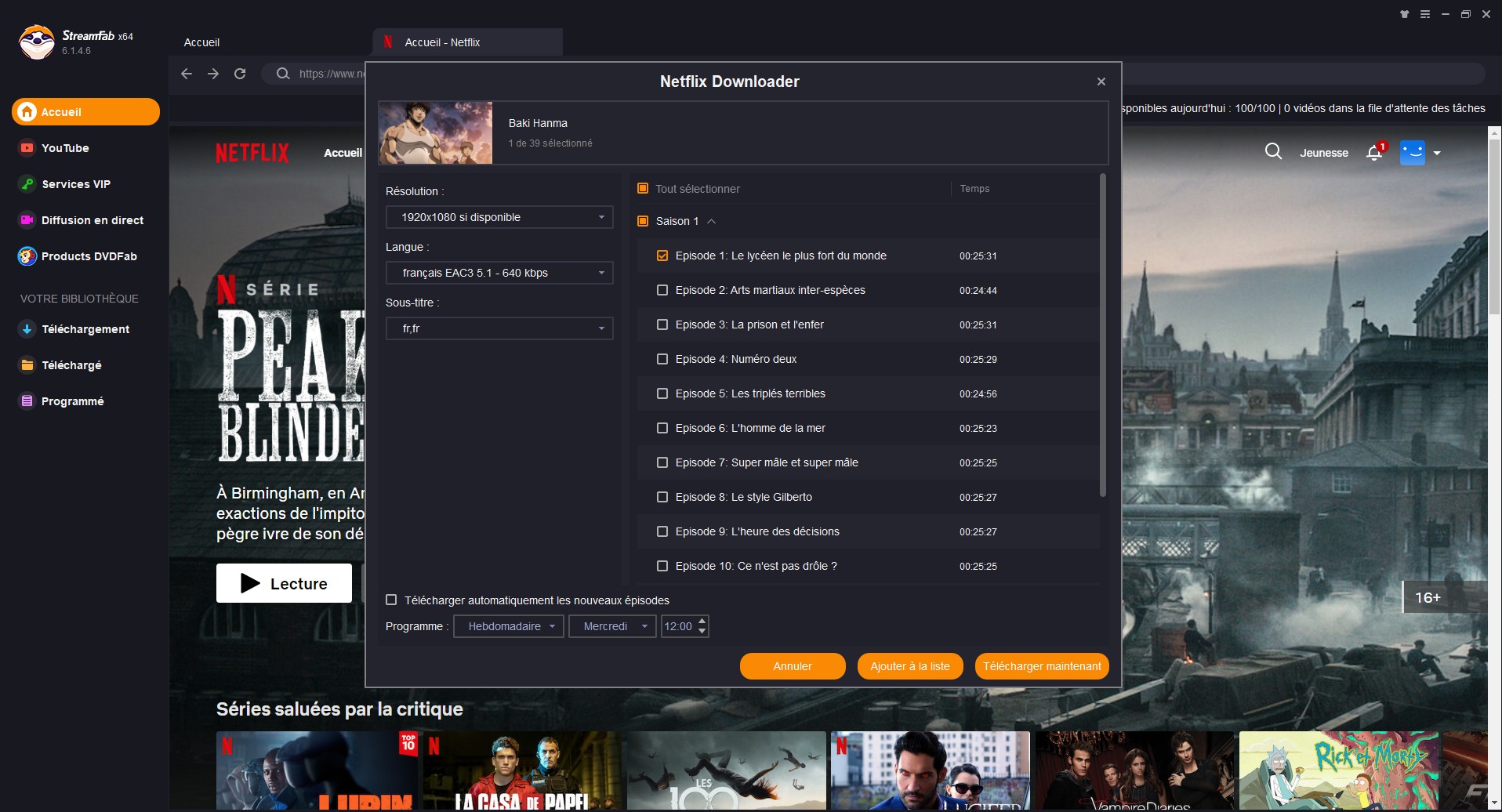
Task: Switch to the Accueil tab
Action: click(x=201, y=42)
